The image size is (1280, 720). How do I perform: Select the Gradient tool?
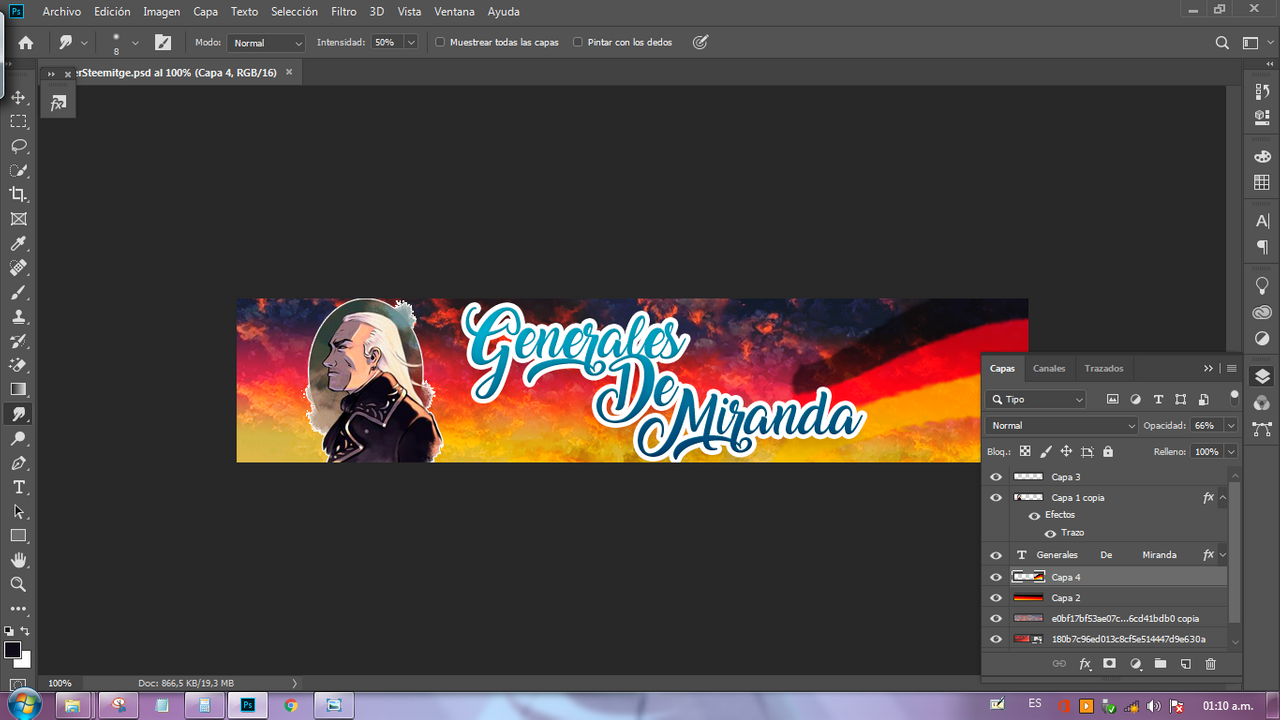18,389
